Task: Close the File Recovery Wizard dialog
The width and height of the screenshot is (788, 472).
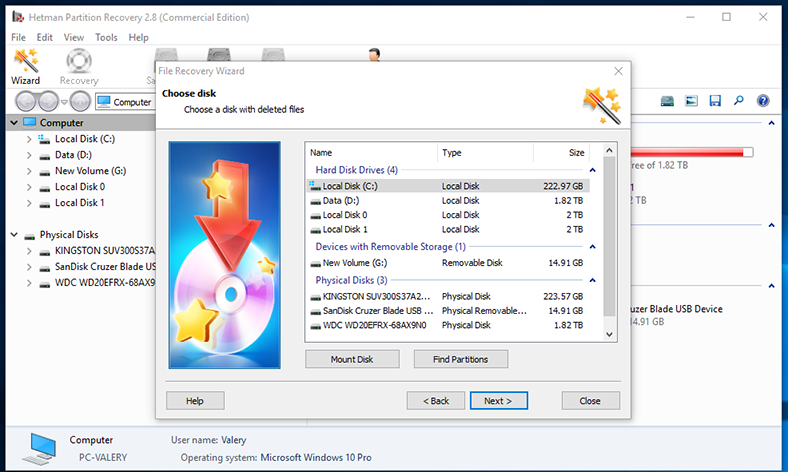Action: click(x=619, y=71)
